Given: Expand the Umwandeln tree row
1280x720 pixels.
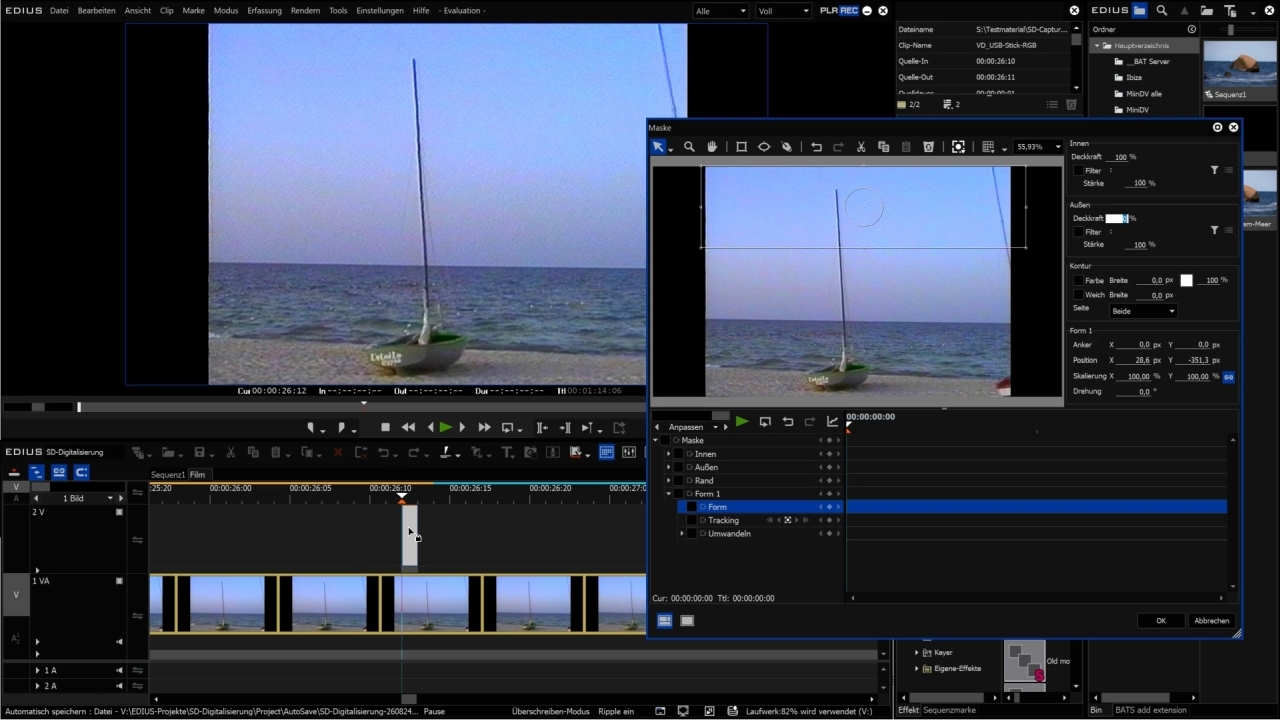Looking at the screenshot, I should [682, 534].
